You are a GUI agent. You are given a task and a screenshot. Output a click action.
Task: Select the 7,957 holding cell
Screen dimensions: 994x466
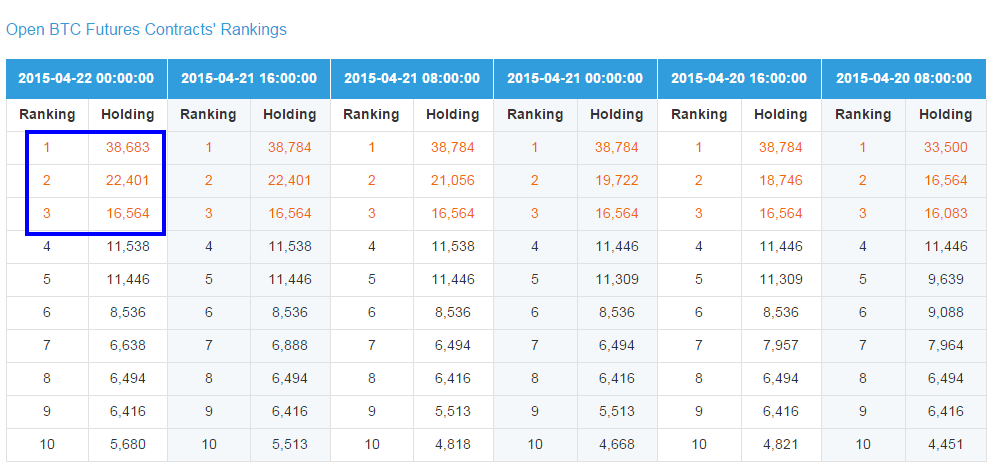pyautogui.click(x=780, y=346)
